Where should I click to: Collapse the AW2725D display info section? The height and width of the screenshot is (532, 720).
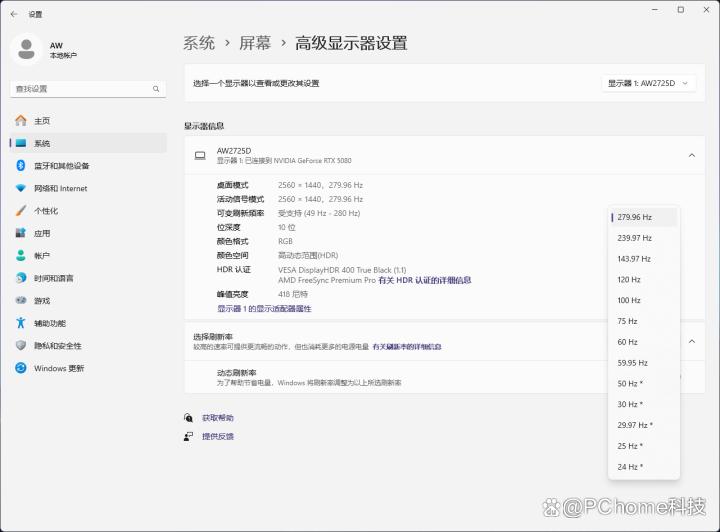point(691,155)
